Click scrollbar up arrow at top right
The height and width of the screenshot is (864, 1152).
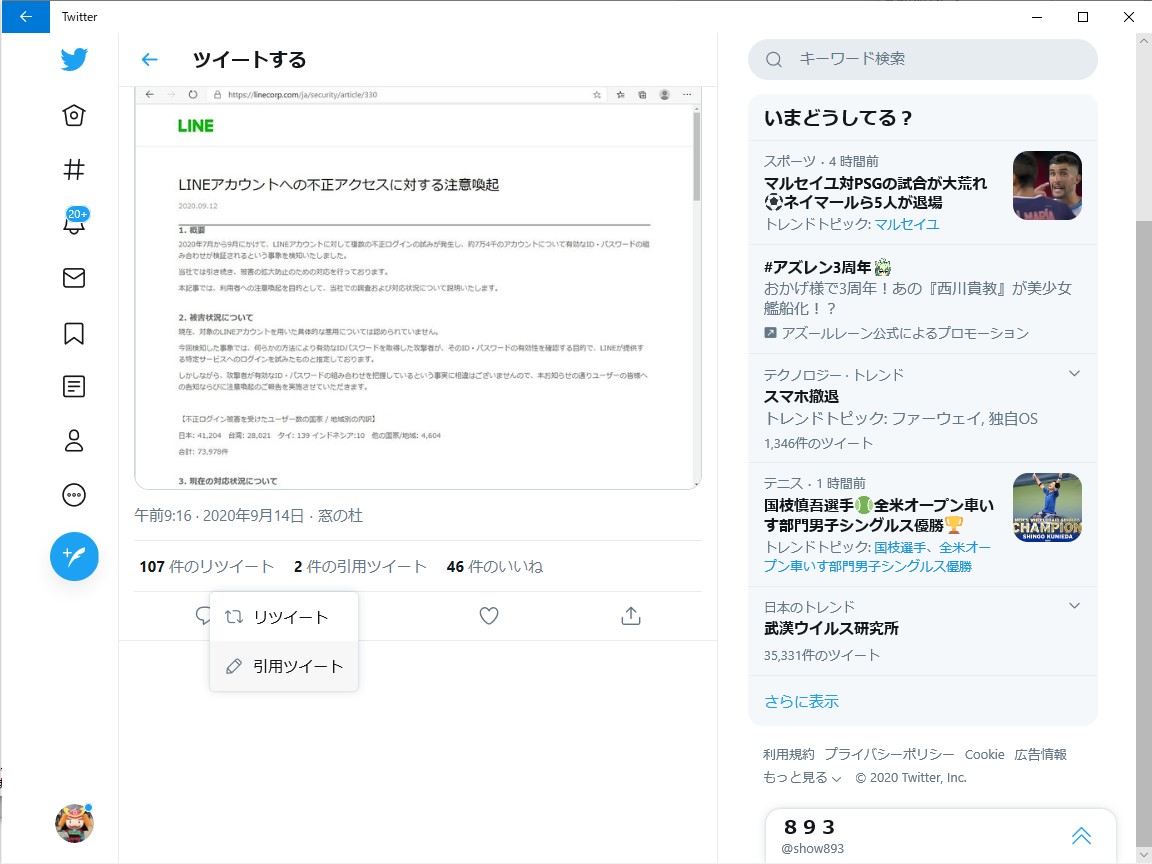[x=1144, y=41]
